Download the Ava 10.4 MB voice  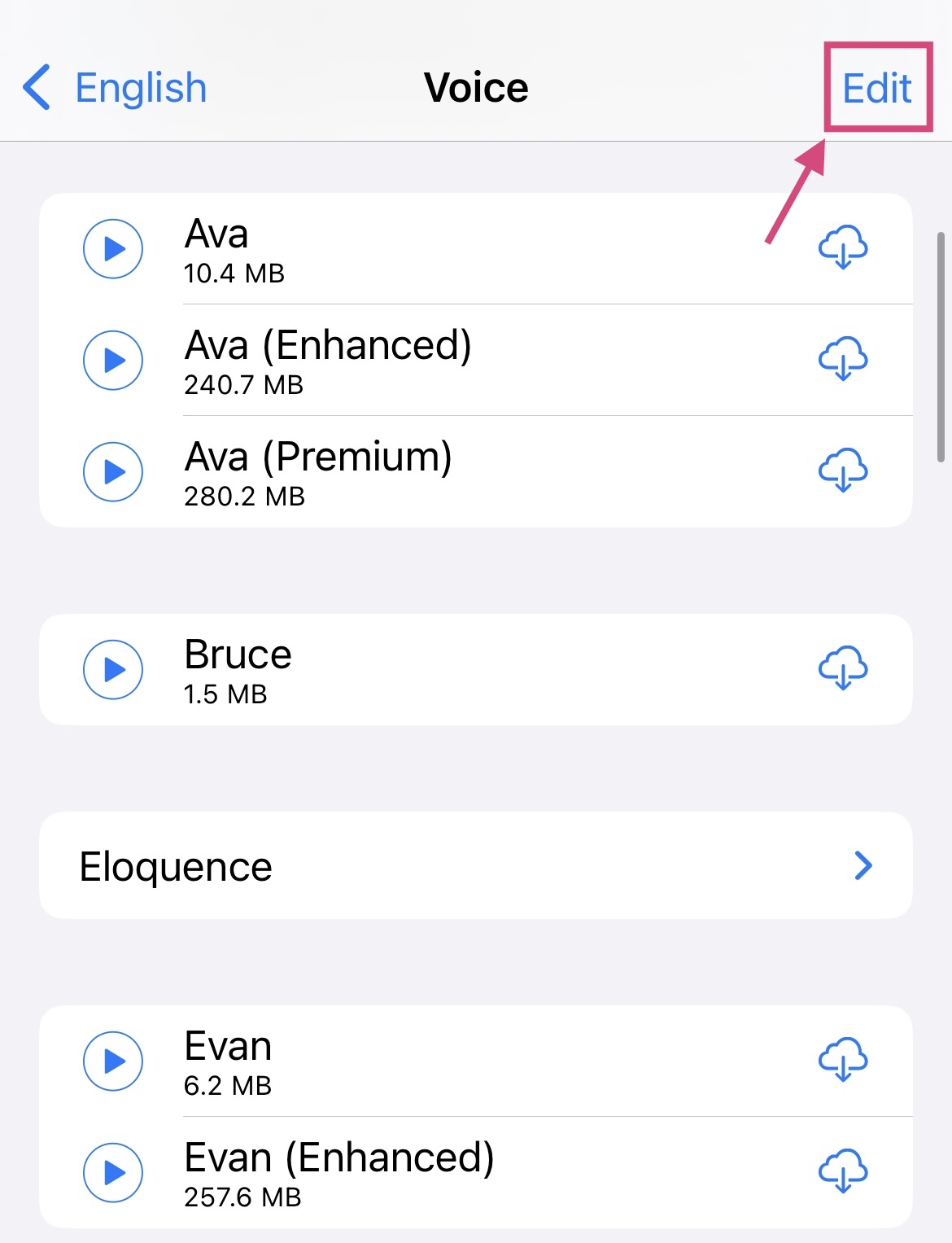(x=843, y=247)
